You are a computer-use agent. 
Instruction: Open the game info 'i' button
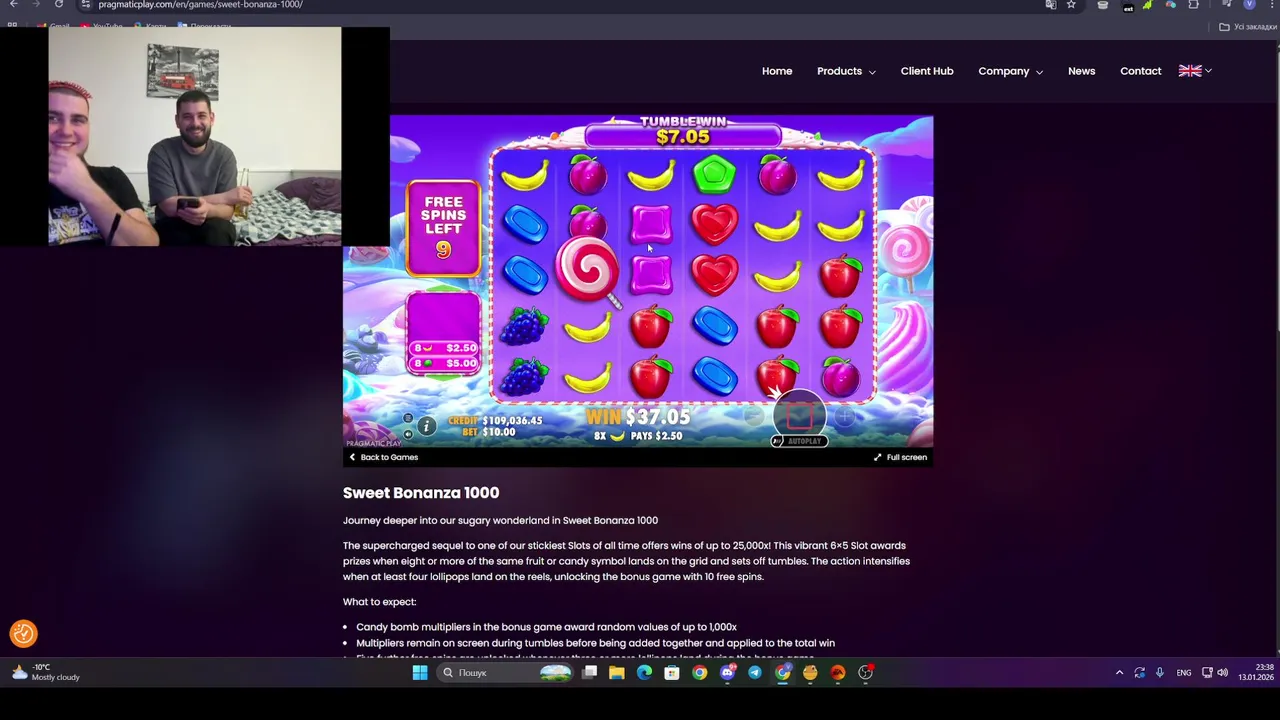click(x=426, y=426)
